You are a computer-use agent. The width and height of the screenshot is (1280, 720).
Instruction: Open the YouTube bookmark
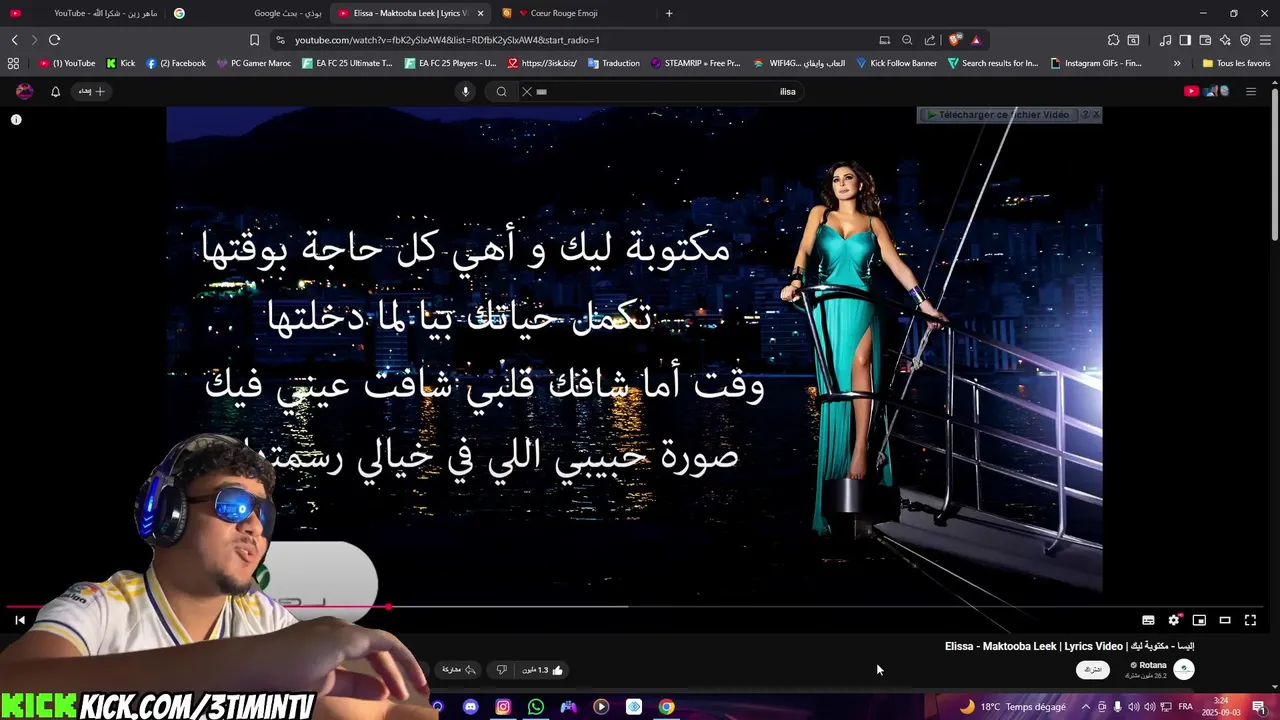pos(67,63)
